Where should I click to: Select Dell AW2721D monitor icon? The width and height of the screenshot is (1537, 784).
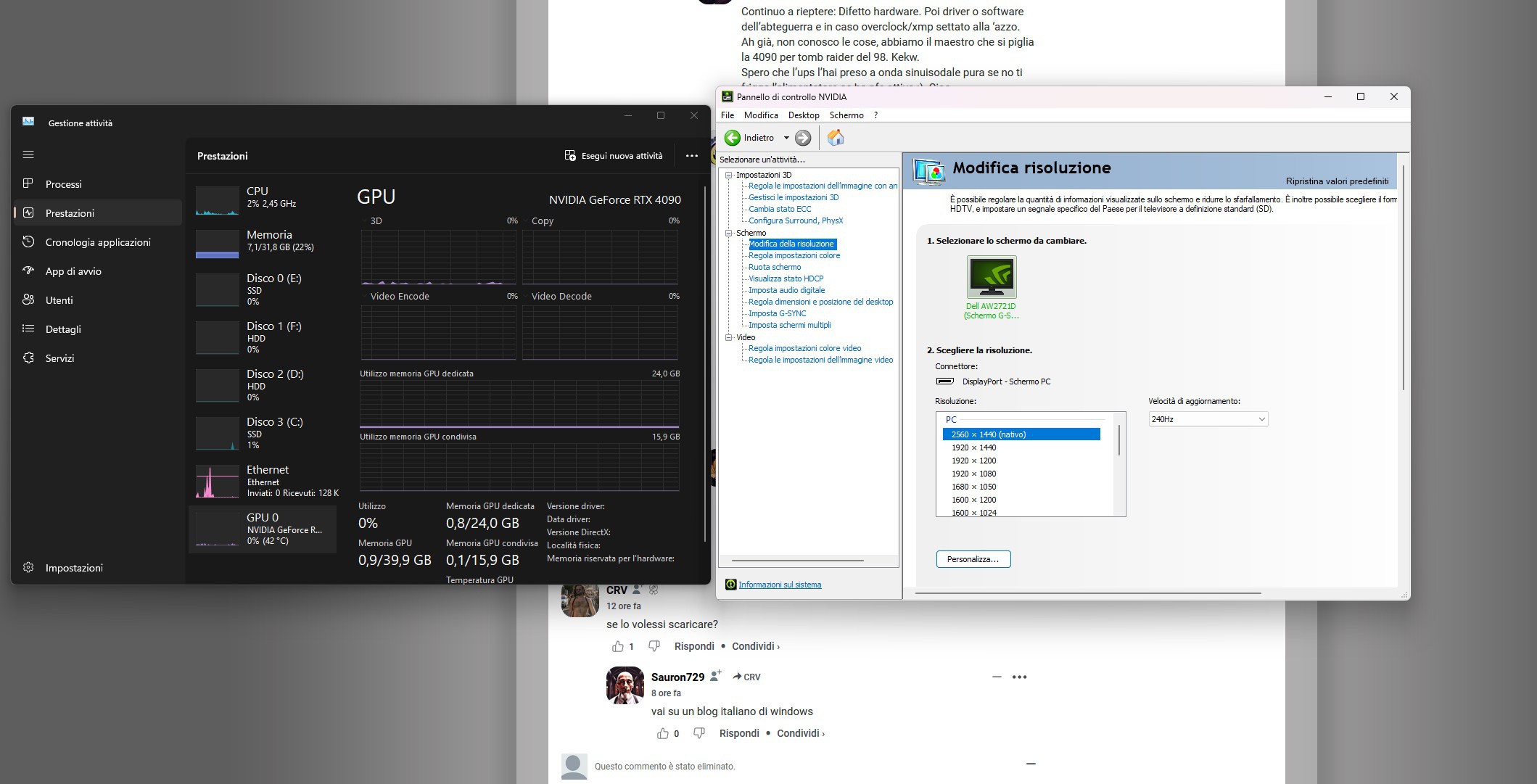992,276
